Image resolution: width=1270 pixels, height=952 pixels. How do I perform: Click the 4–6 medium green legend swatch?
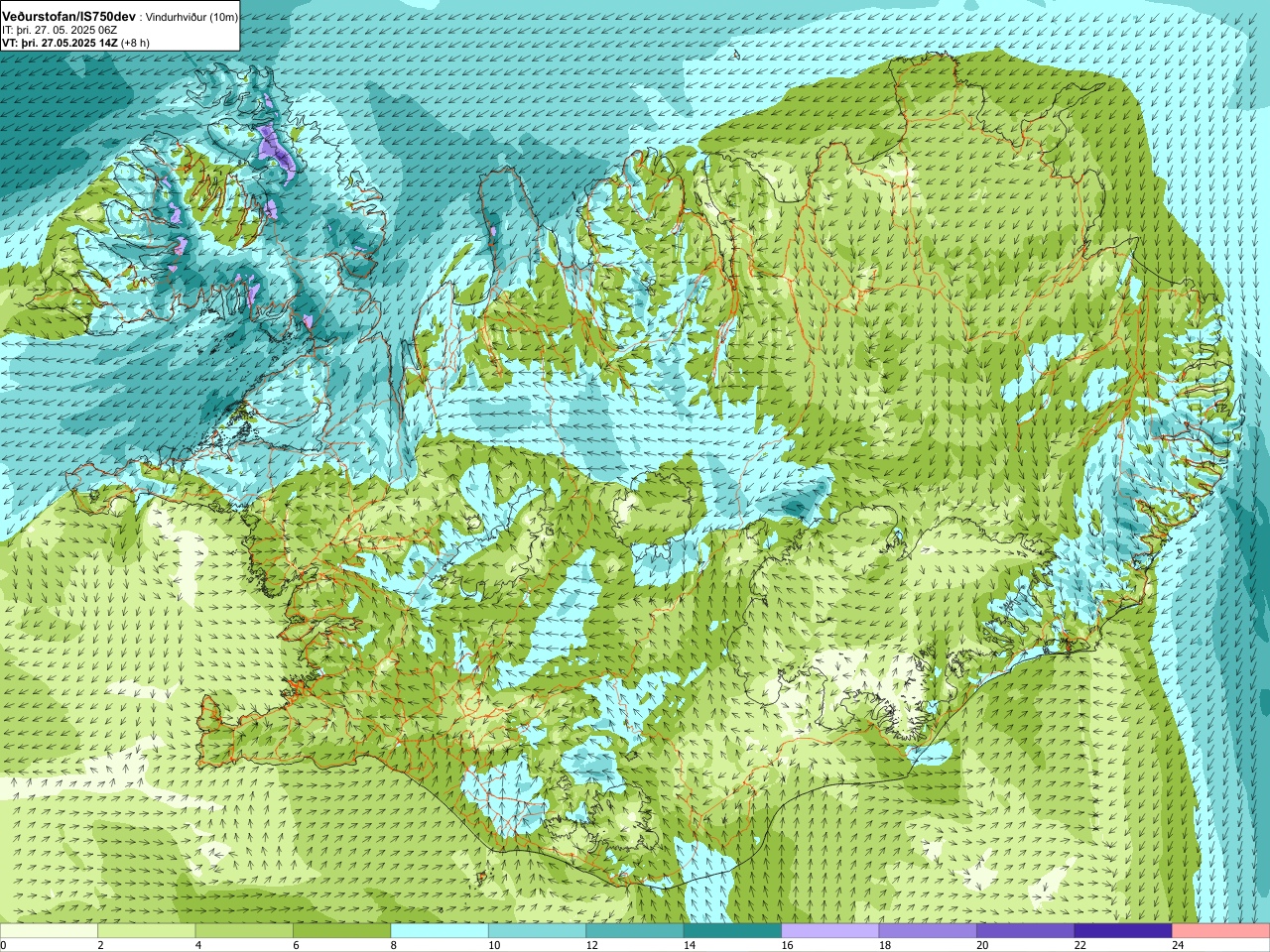point(244,931)
